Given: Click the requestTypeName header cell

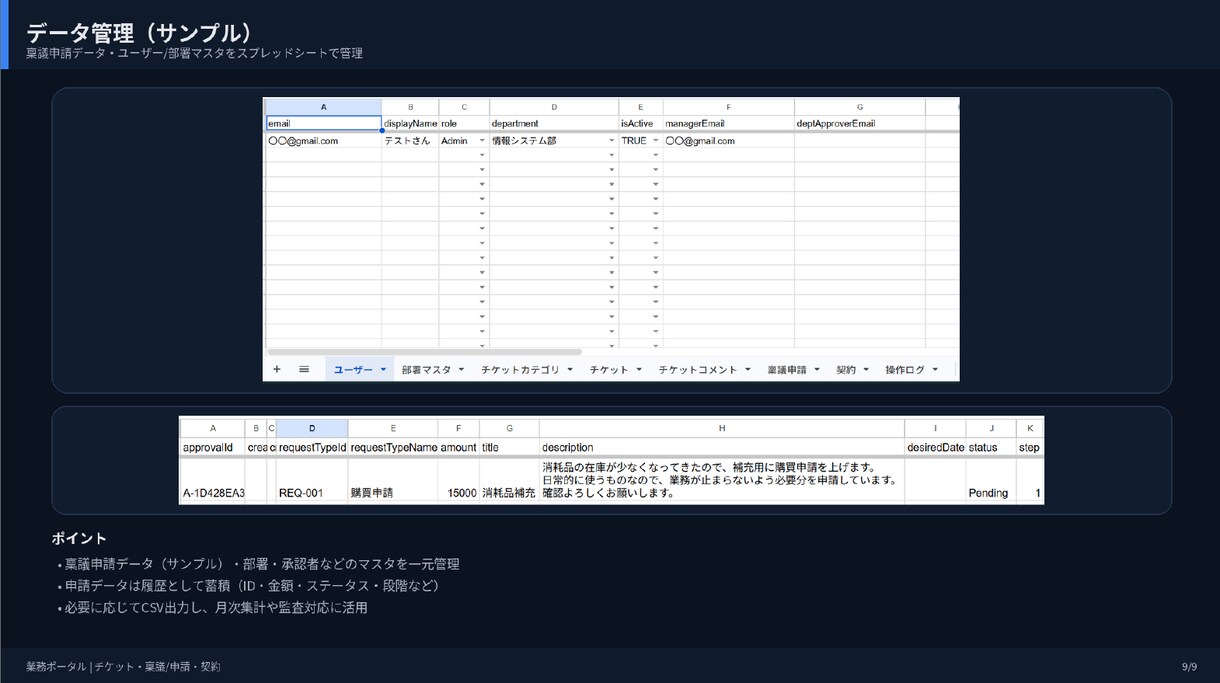Looking at the screenshot, I should pos(393,448).
